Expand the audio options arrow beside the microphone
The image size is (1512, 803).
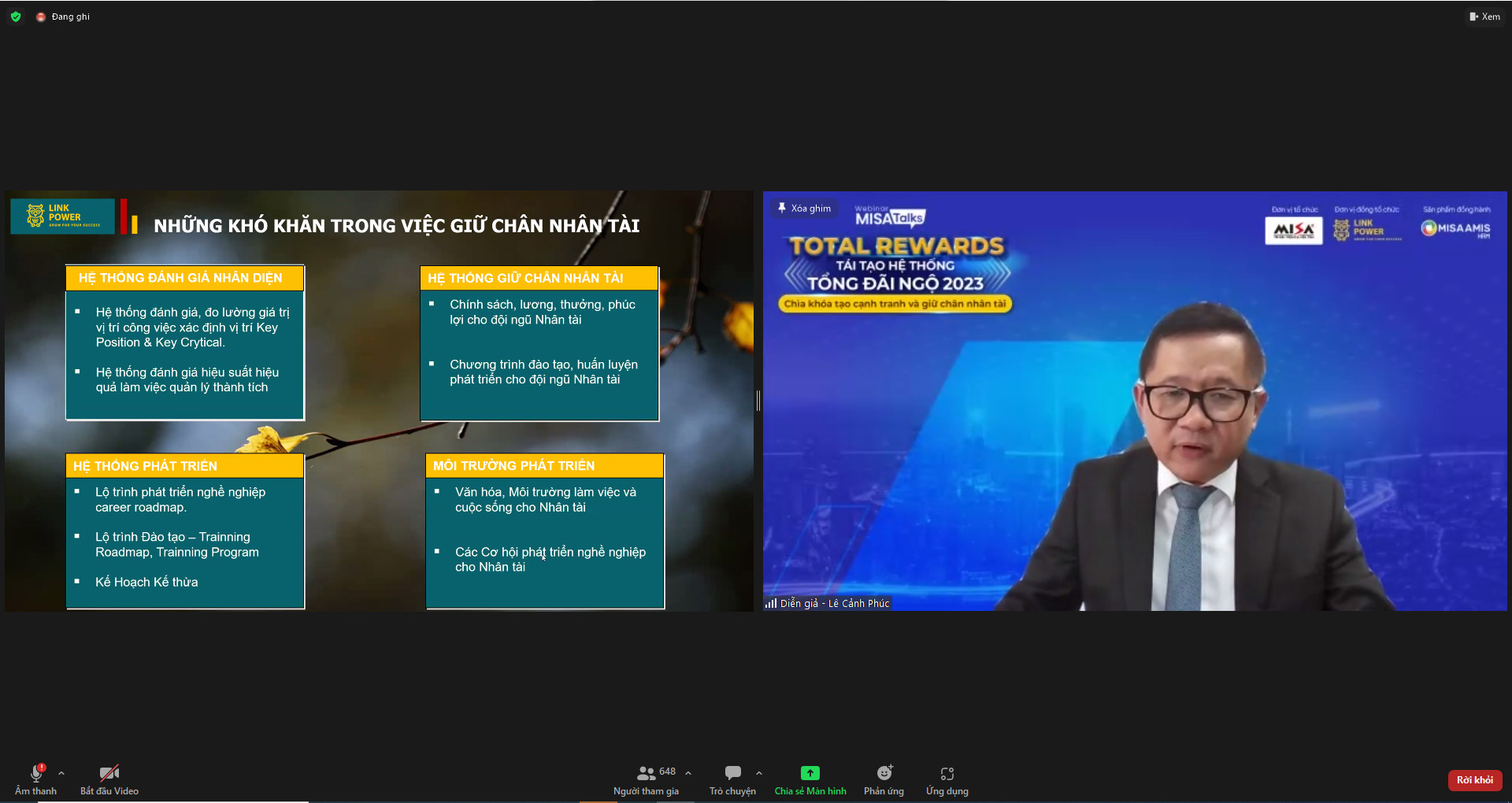pos(61,773)
